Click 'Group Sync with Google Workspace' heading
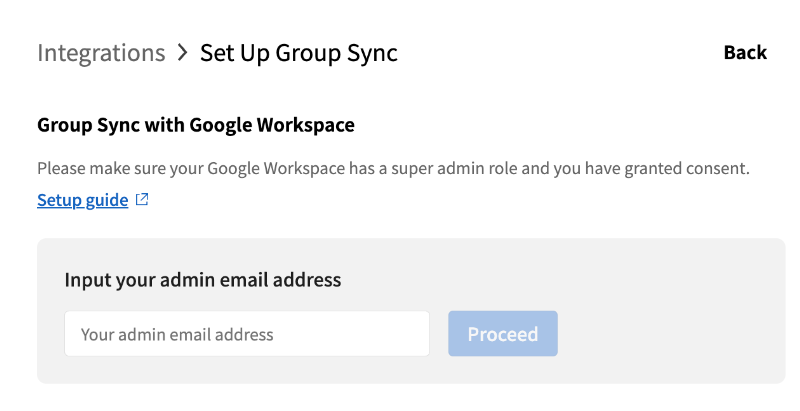Image resolution: width=800 pixels, height=411 pixels. point(196,125)
